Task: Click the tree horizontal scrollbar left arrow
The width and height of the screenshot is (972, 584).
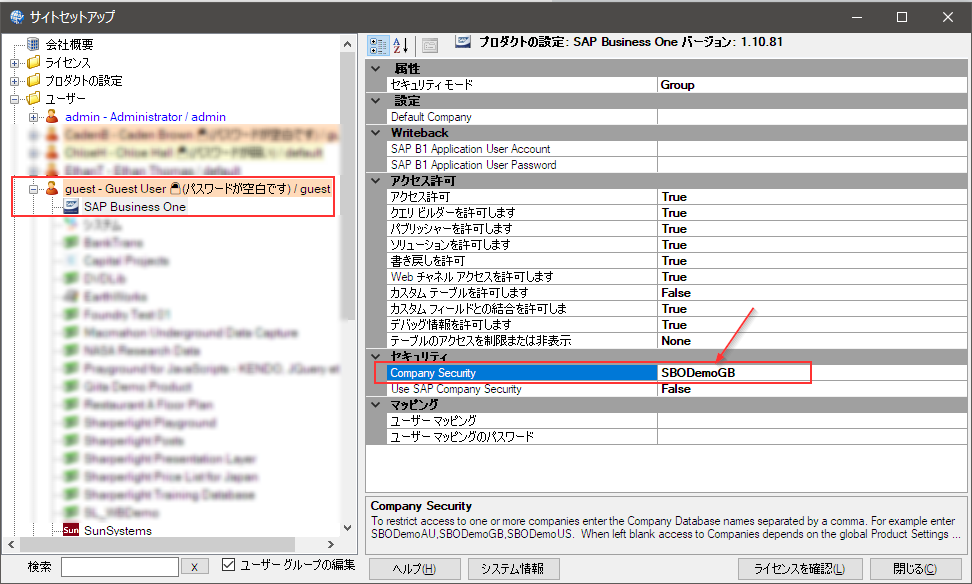Action: point(11,544)
